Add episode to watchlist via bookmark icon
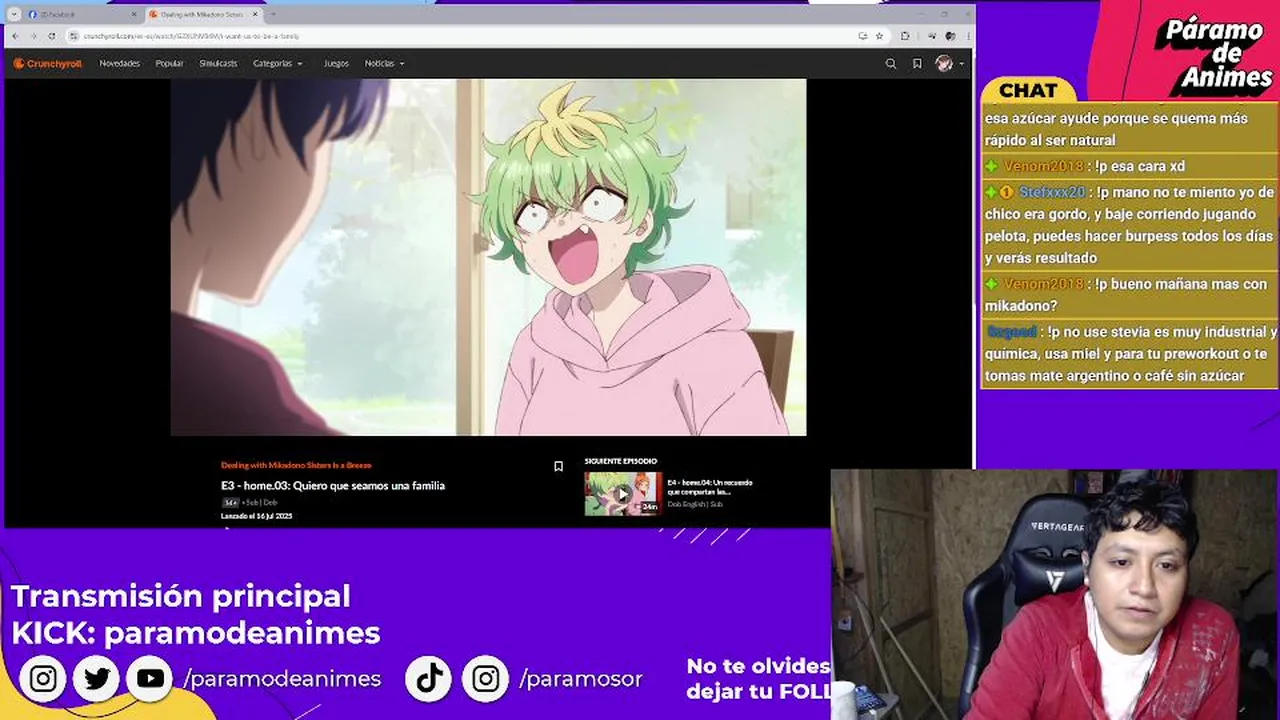This screenshot has width=1280, height=720. [x=558, y=466]
